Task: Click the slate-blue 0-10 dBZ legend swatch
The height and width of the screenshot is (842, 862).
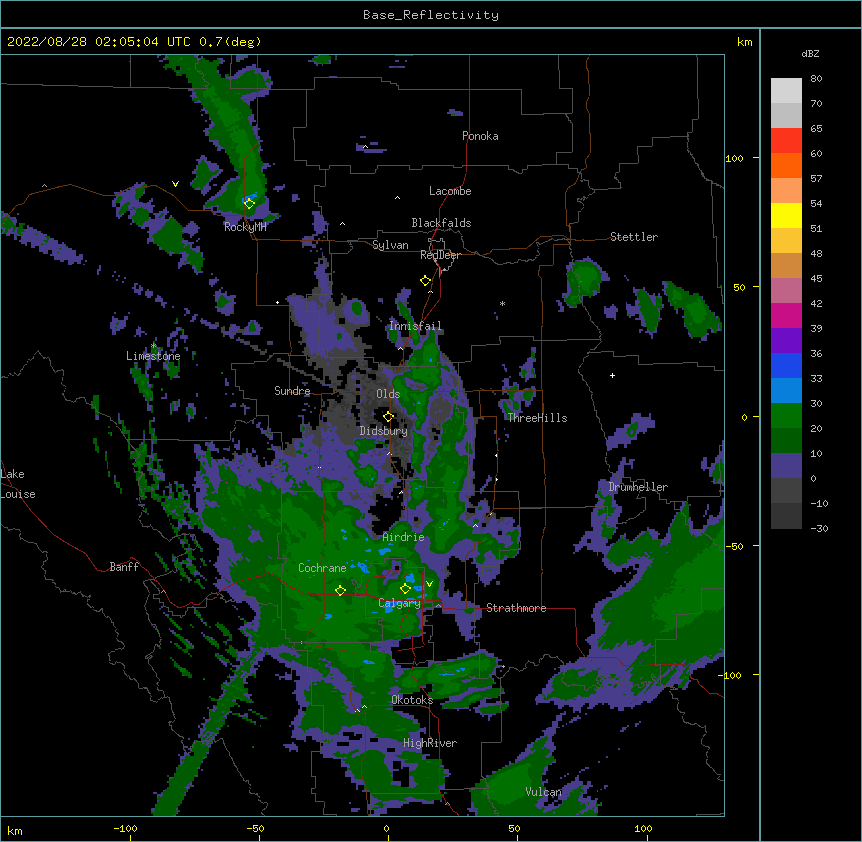Action: point(786,466)
